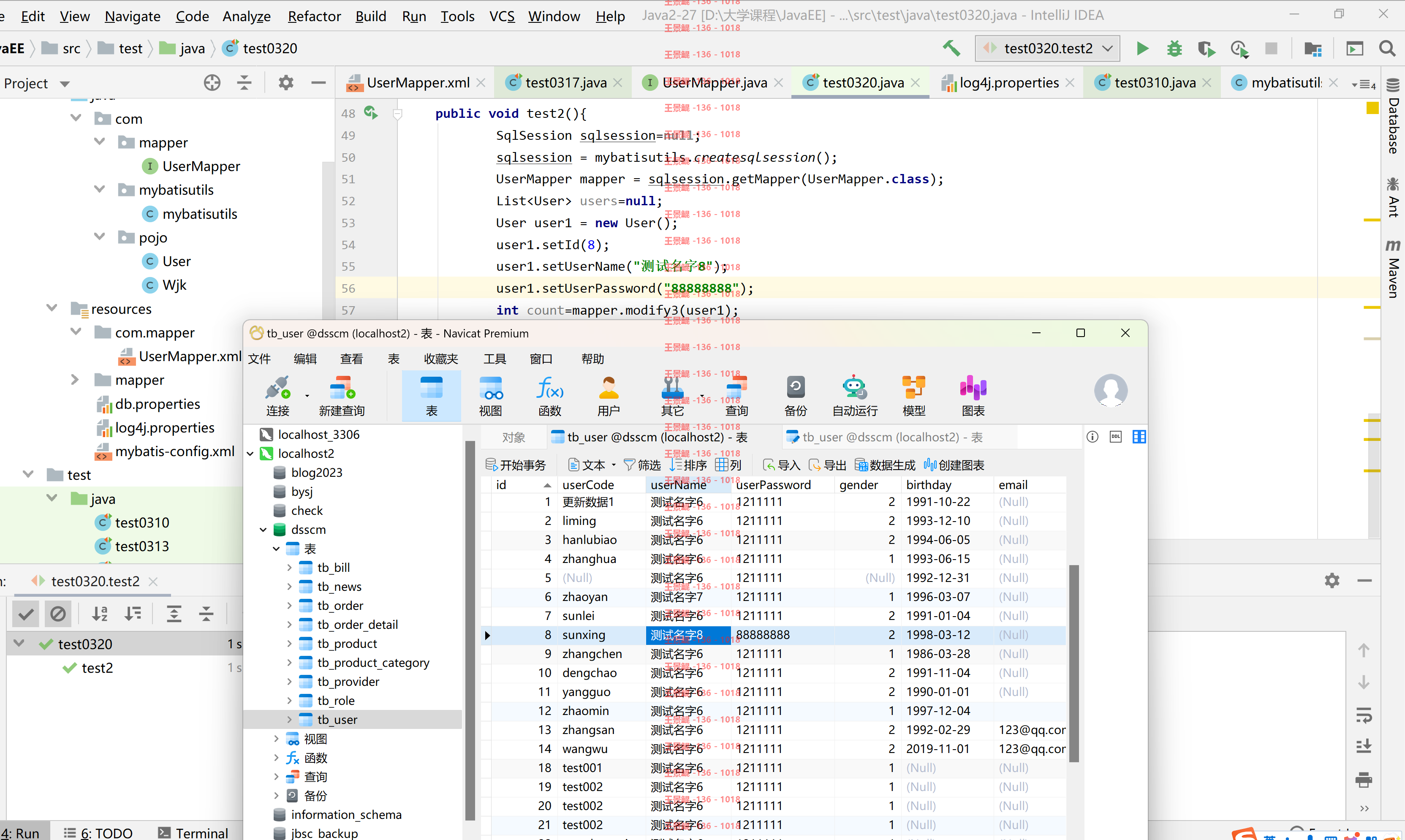Image resolution: width=1405 pixels, height=840 pixels.
Task: Collapse the dsscm database in Navicat
Action: point(263,530)
